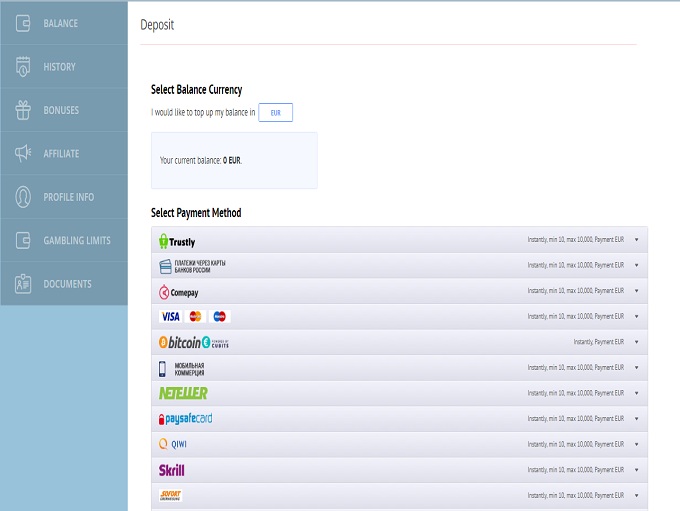The image size is (680, 511).
Task: Open the PROFILE INFO menu item
Action: point(64,197)
